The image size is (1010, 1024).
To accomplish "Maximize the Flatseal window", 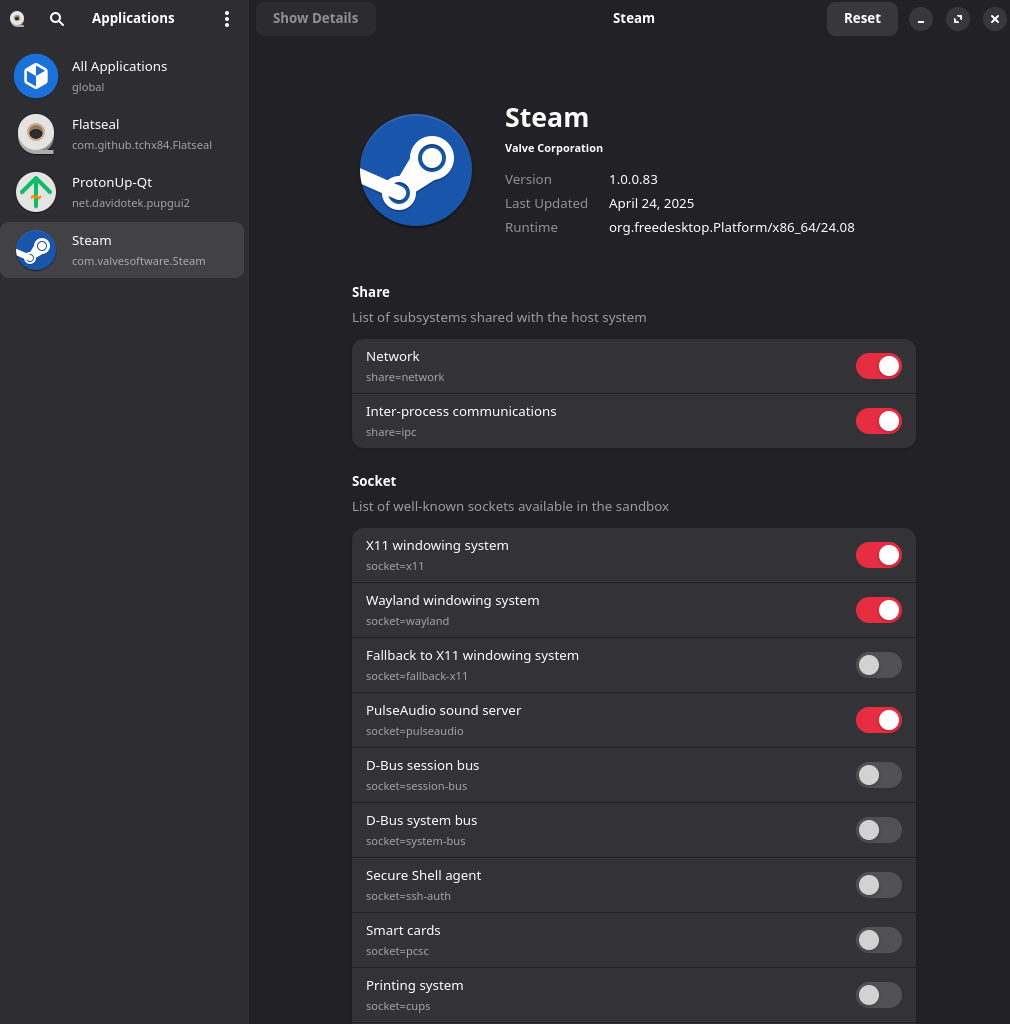I will click(x=958, y=19).
